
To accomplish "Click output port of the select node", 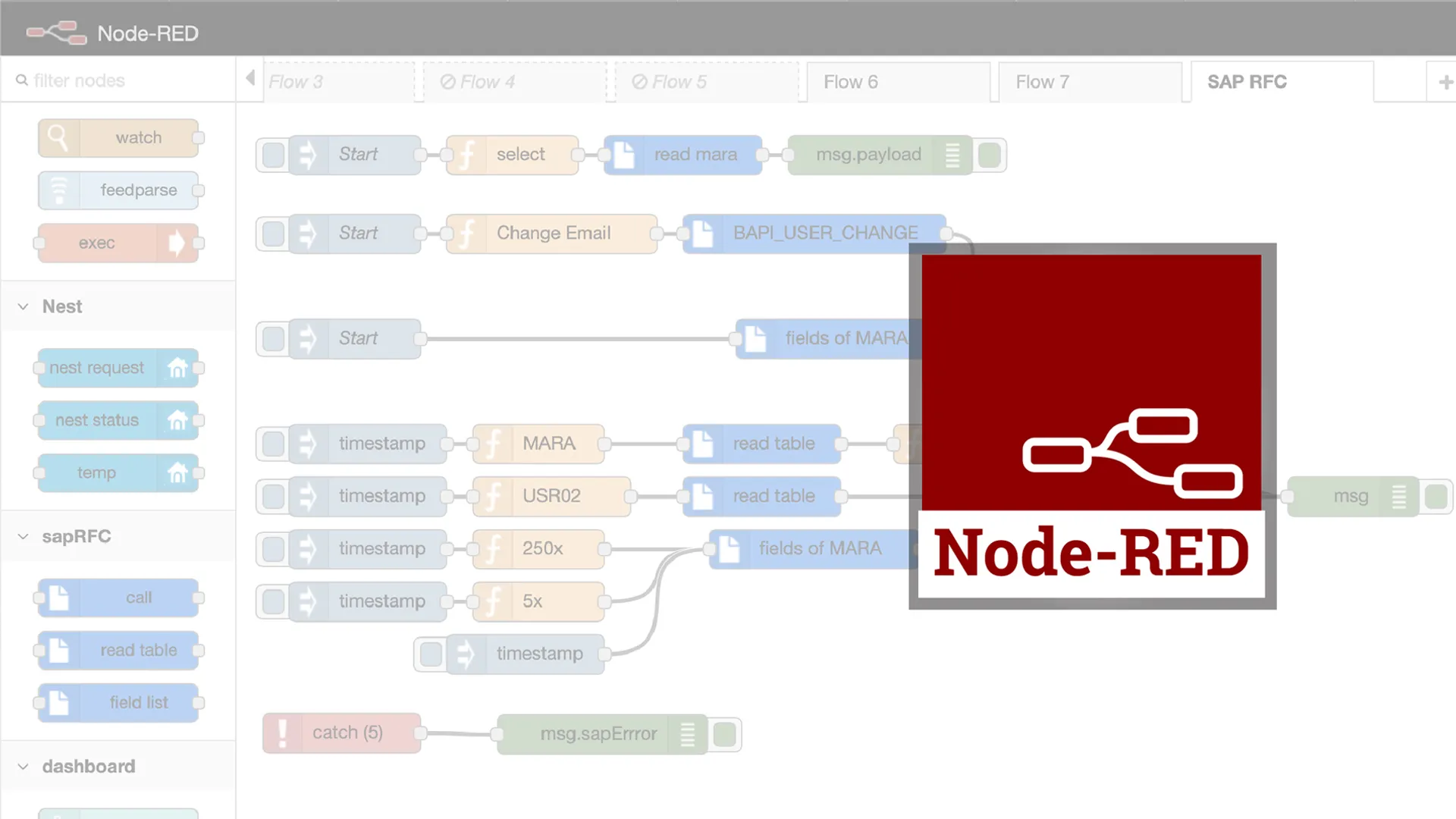I will click(x=578, y=155).
